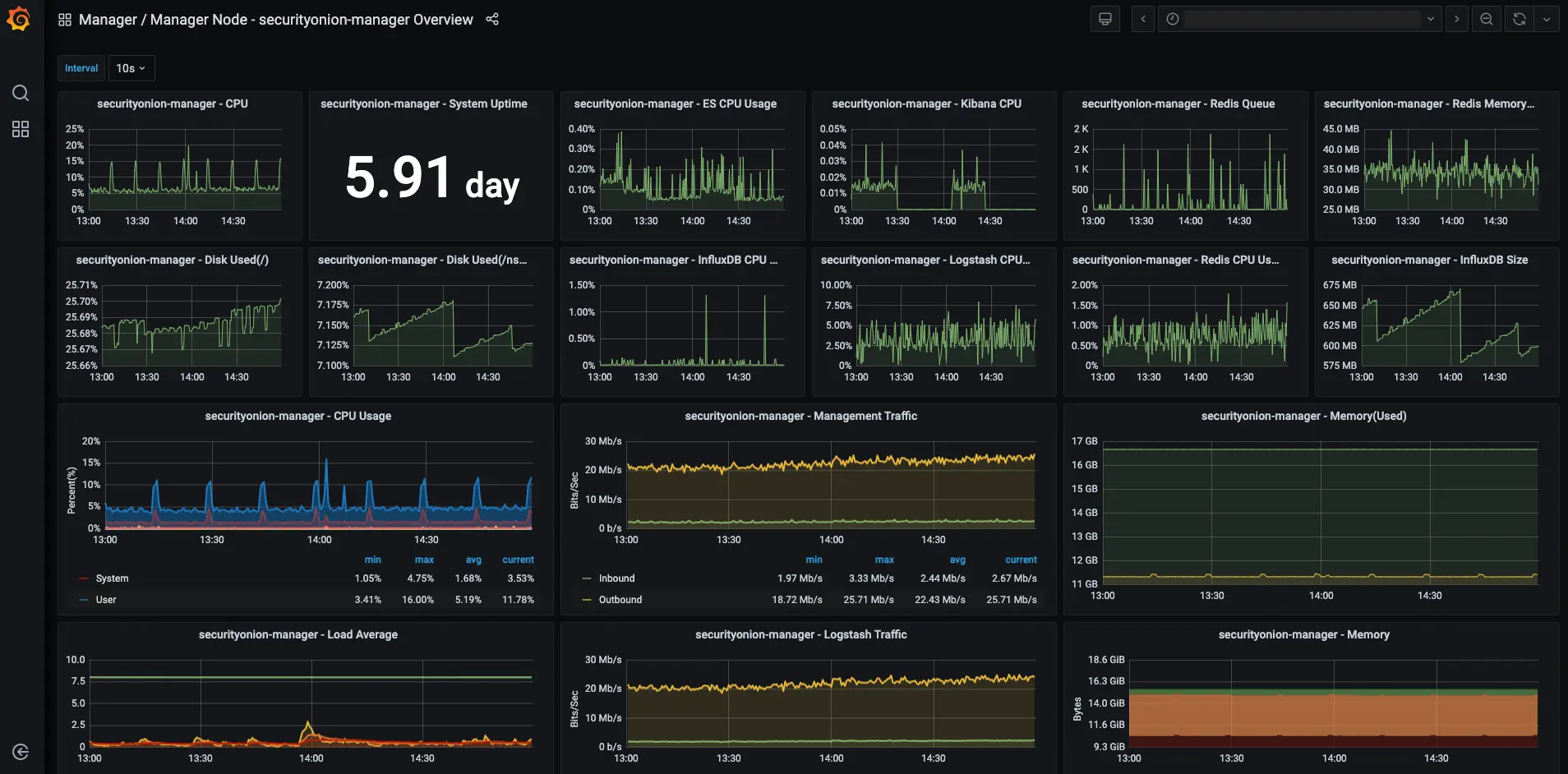1568x774 pixels.
Task: Click the blue User legend color swatch
Action: click(84, 600)
